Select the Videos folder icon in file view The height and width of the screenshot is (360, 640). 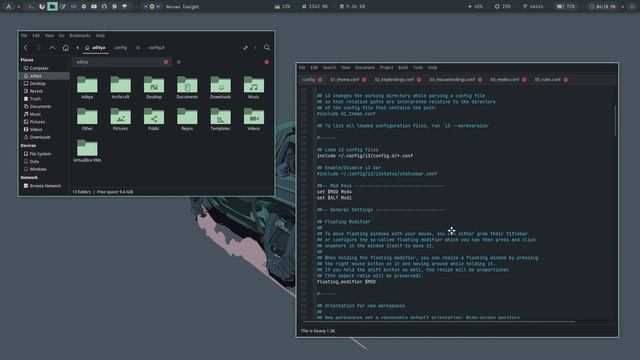[253, 119]
